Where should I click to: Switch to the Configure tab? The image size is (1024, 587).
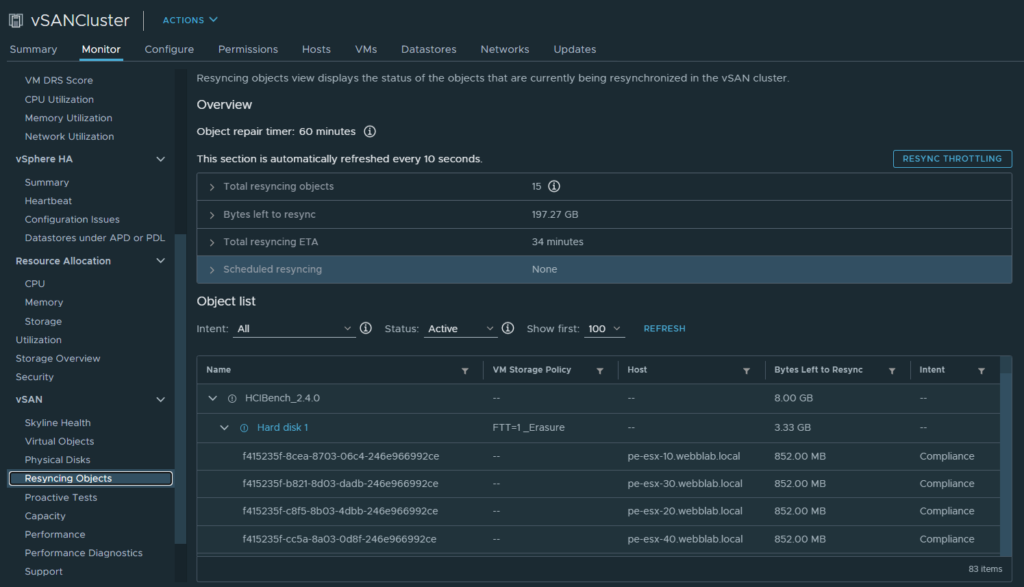pos(169,49)
